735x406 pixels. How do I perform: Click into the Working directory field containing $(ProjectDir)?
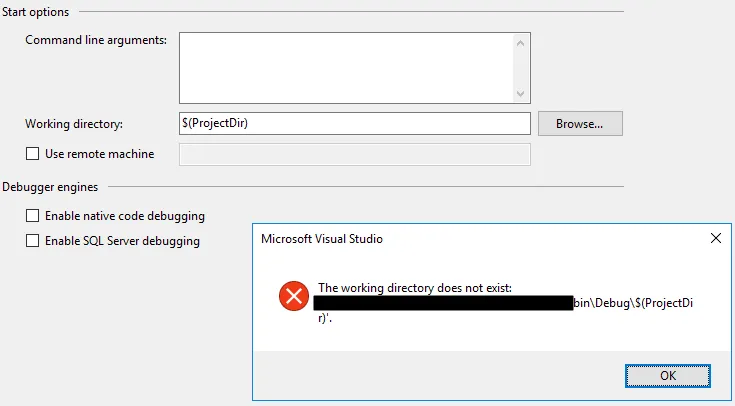[x=355, y=123]
